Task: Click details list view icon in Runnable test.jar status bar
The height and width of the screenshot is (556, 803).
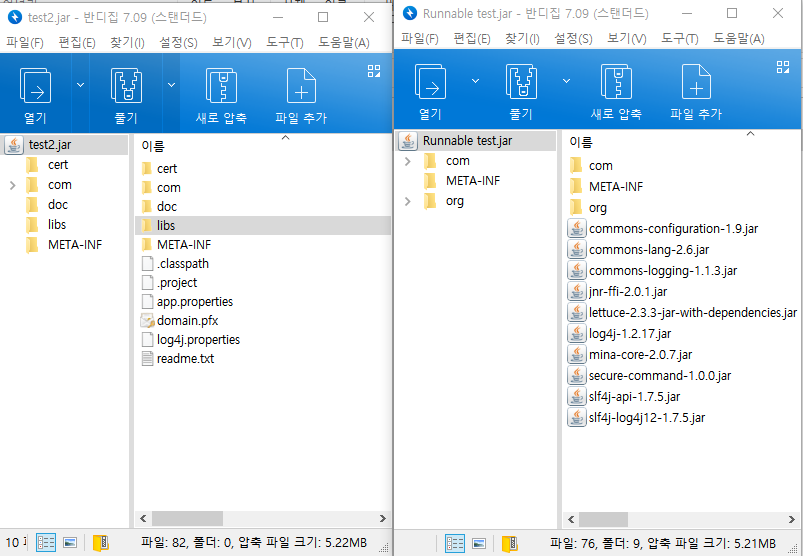Action: coord(455,543)
